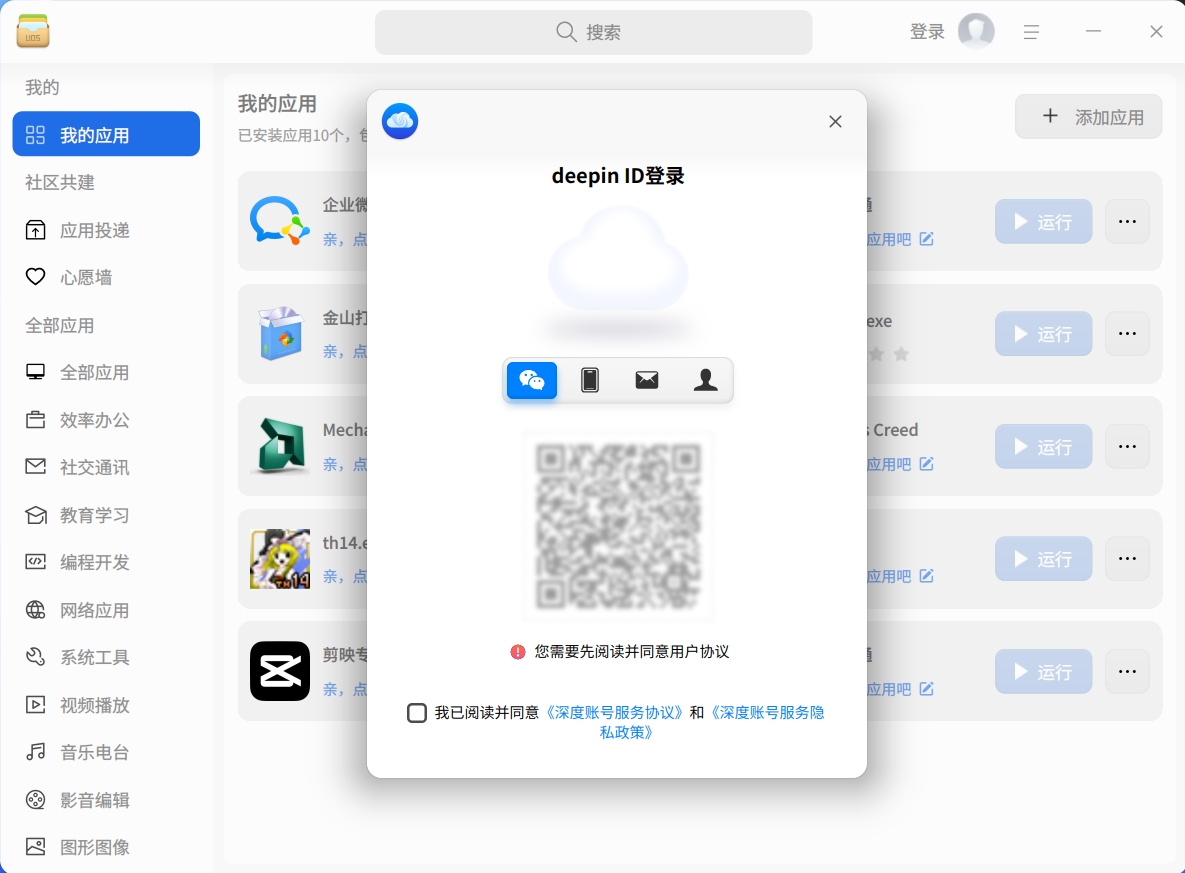Image resolution: width=1185 pixels, height=873 pixels.
Task: Click edit pencil icon in first app row
Action: pos(927,239)
